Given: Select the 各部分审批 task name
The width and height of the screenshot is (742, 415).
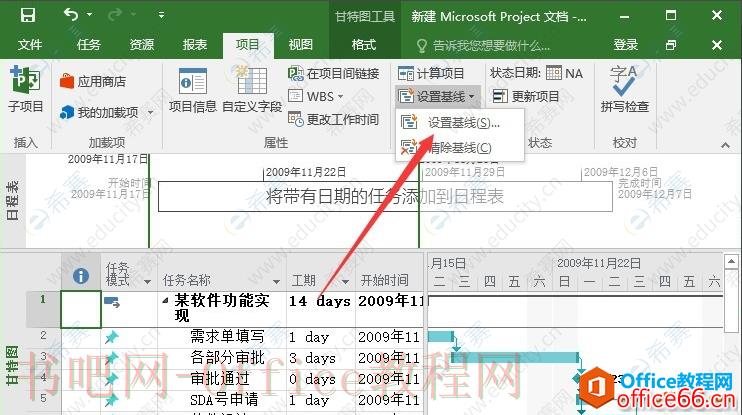Looking at the screenshot, I should tap(227, 357).
